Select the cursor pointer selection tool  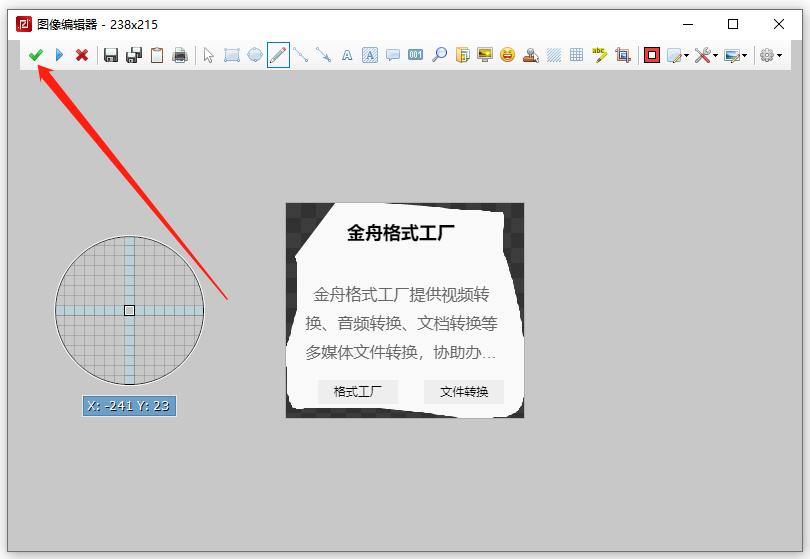pyautogui.click(x=209, y=55)
